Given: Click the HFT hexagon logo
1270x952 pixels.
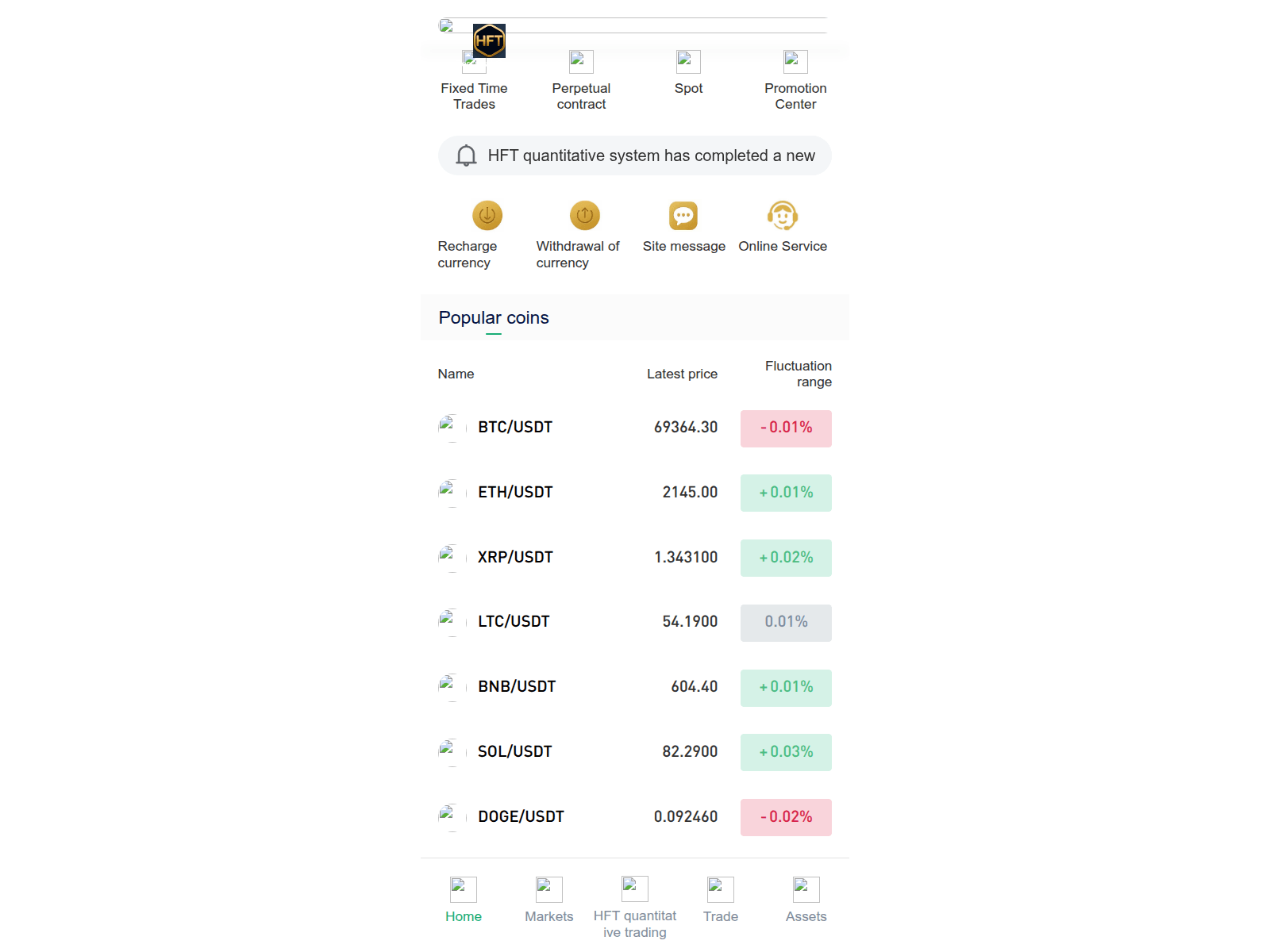Looking at the screenshot, I should pyautogui.click(x=489, y=40).
